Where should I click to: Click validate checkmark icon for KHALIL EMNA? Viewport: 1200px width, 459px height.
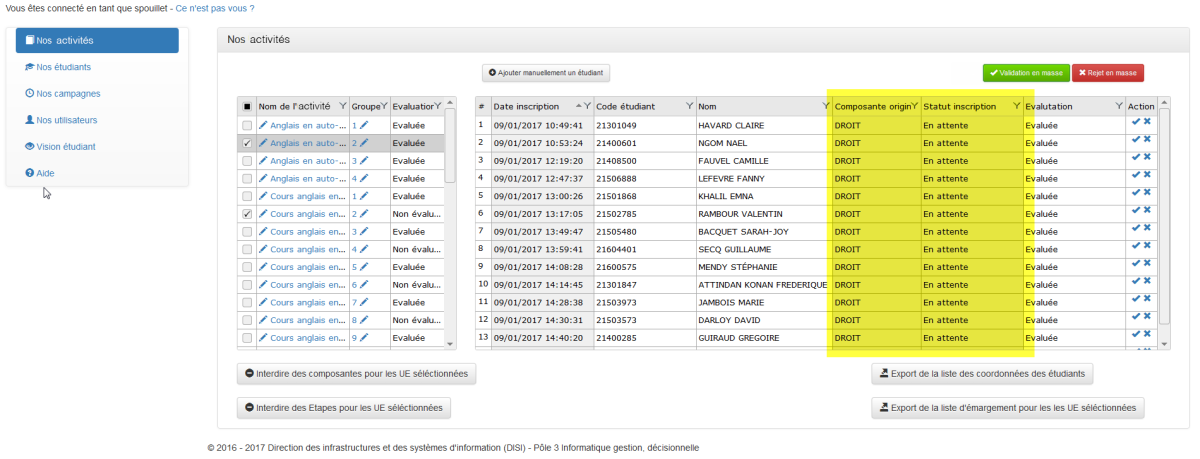pyautogui.click(x=1135, y=193)
